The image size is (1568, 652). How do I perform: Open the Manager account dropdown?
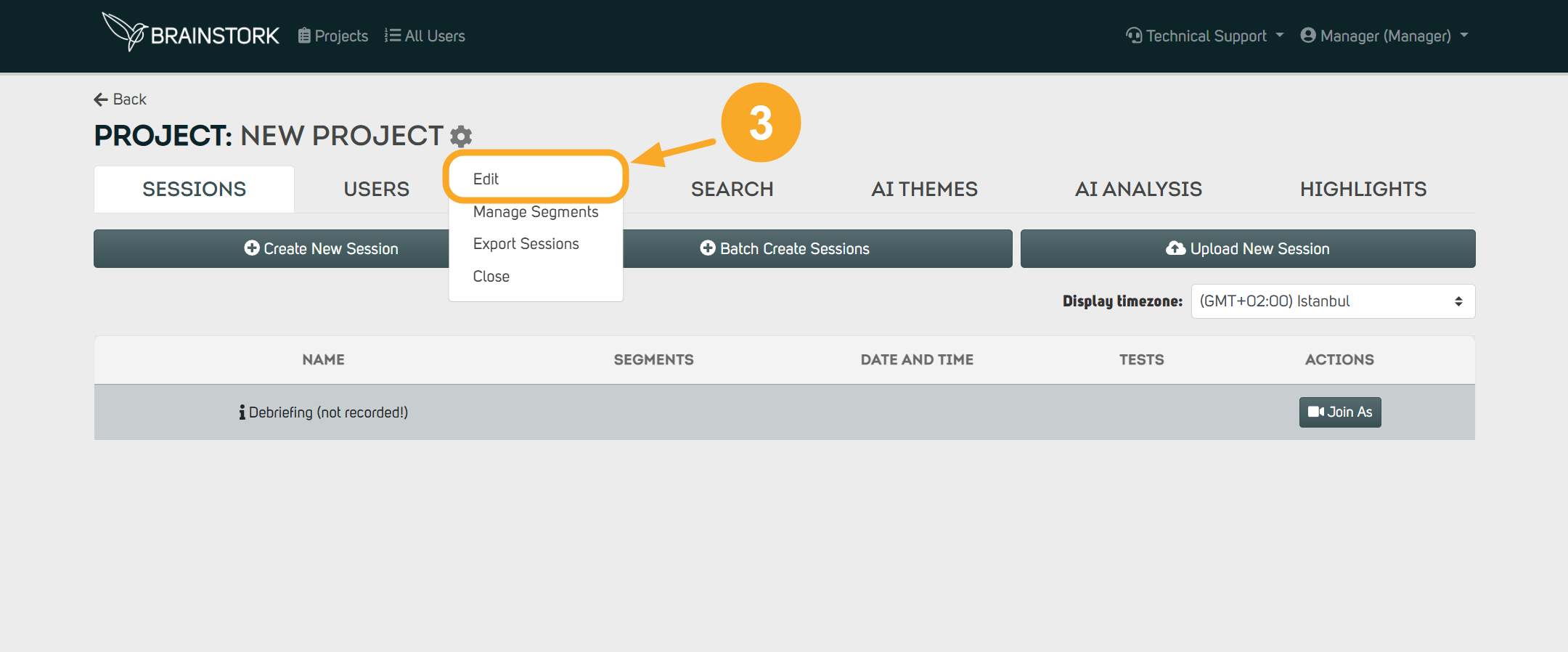[1384, 36]
